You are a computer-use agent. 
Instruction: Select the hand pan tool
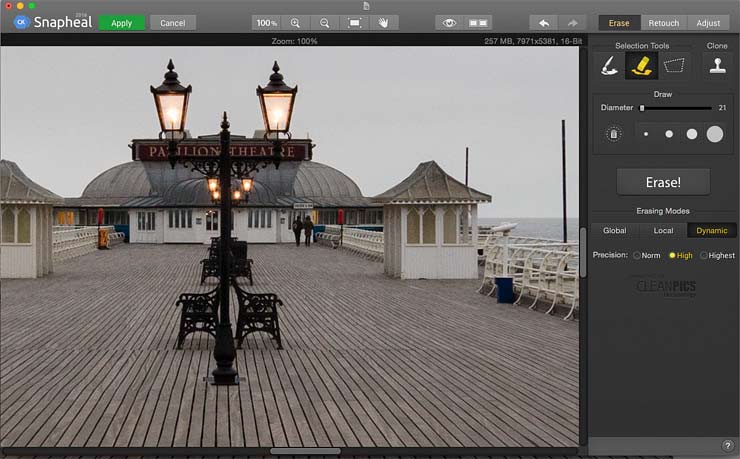pyautogui.click(x=383, y=23)
